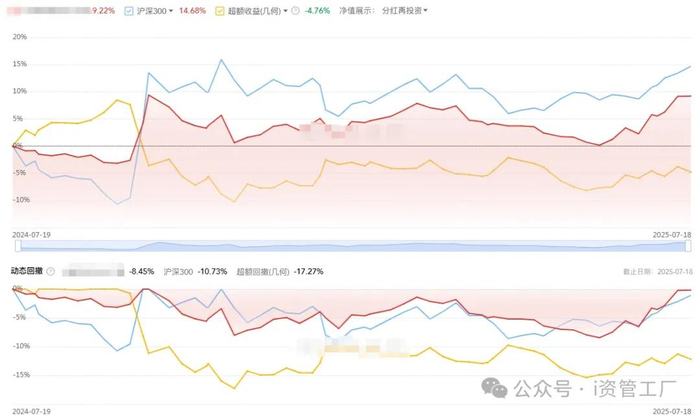Click the help icon beside 超额收益(几何)

click(295, 11)
